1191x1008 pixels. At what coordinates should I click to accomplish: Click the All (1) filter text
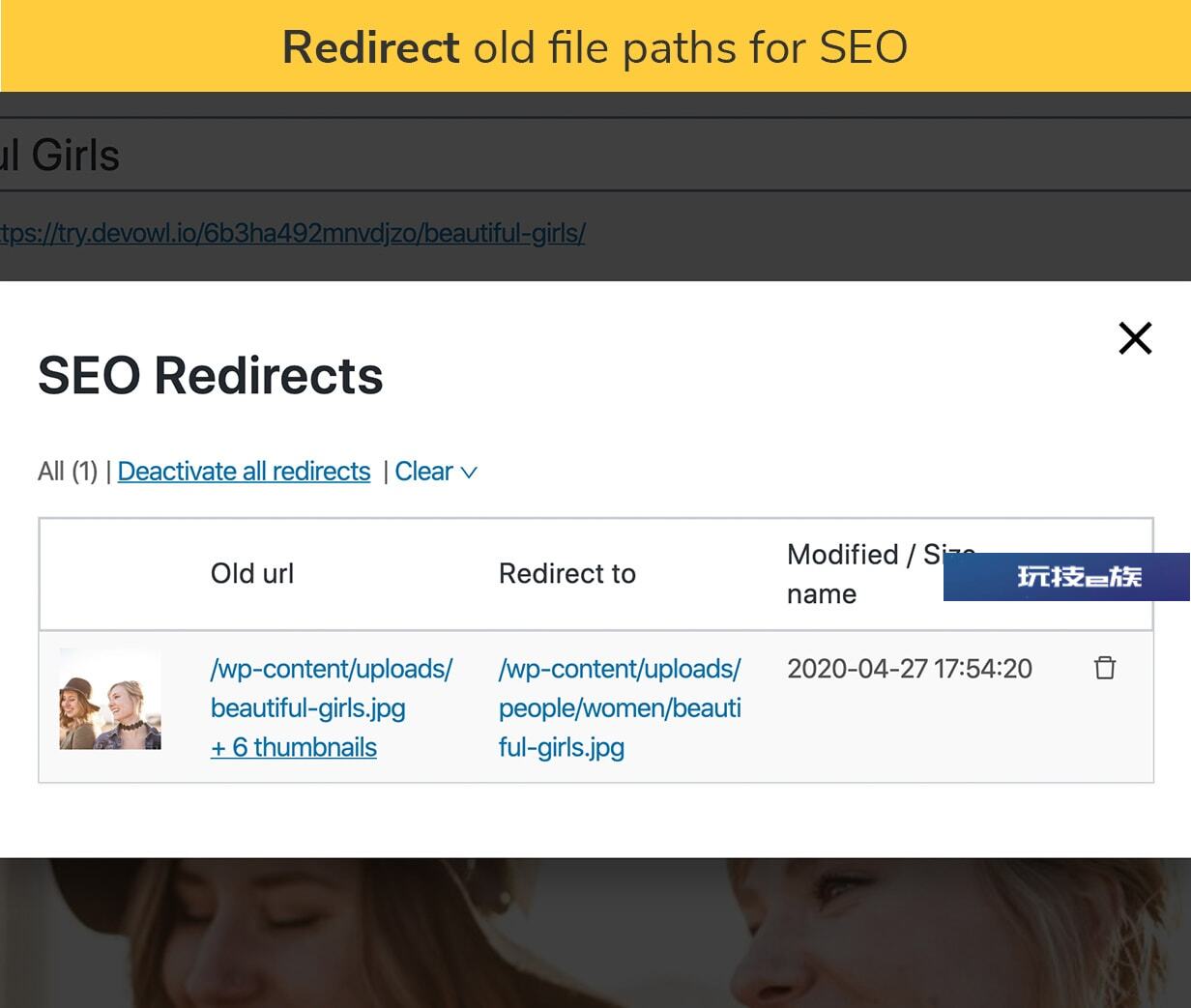tap(68, 472)
